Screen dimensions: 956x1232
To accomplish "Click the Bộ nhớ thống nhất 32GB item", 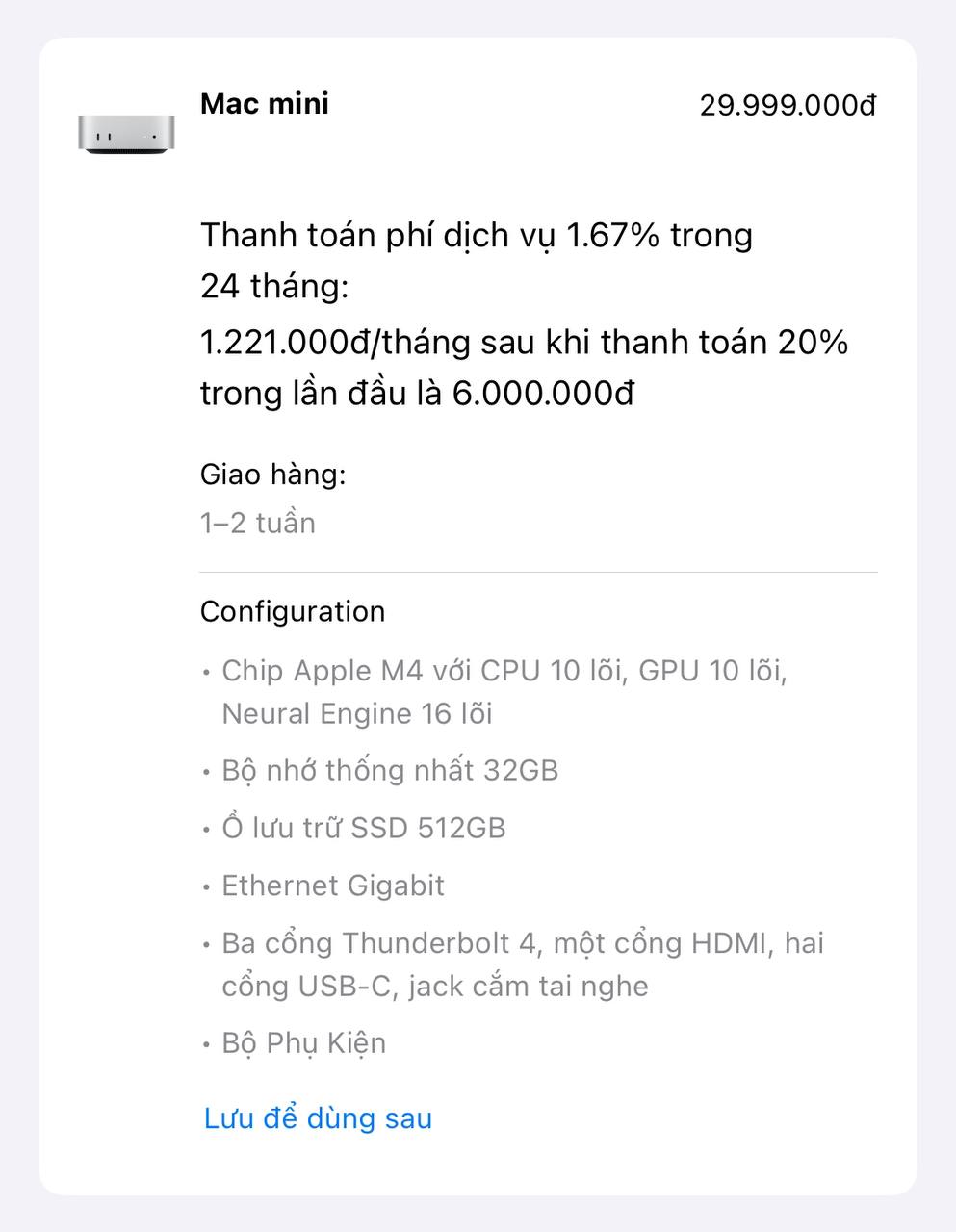I will (x=390, y=770).
